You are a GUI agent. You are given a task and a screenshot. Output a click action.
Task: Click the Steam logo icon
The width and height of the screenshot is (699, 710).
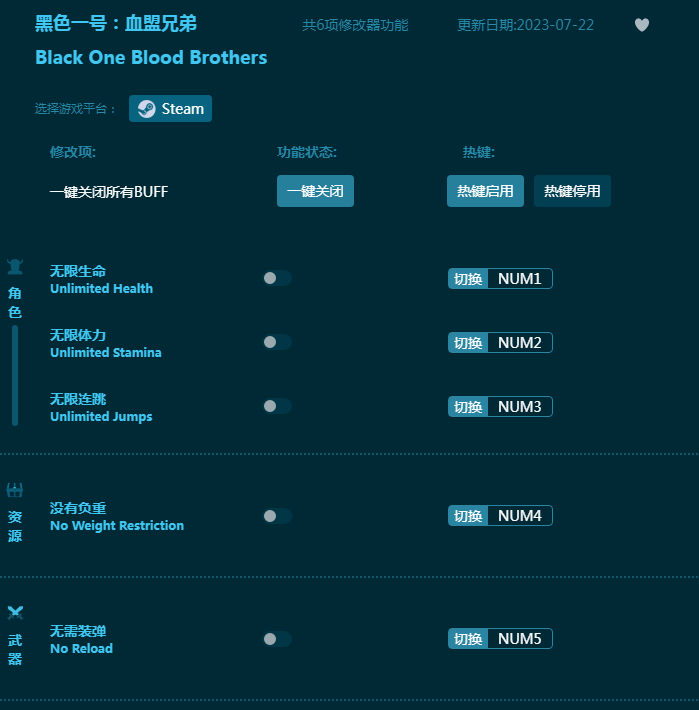point(146,109)
